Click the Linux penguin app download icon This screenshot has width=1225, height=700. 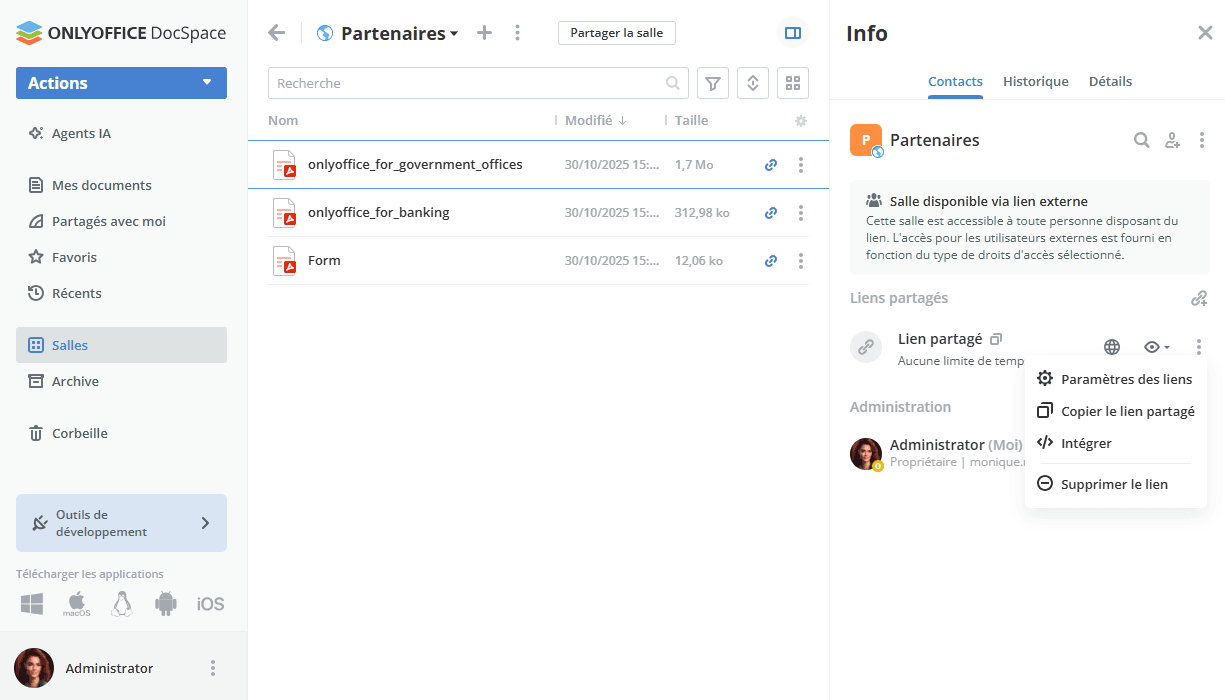tap(122, 604)
